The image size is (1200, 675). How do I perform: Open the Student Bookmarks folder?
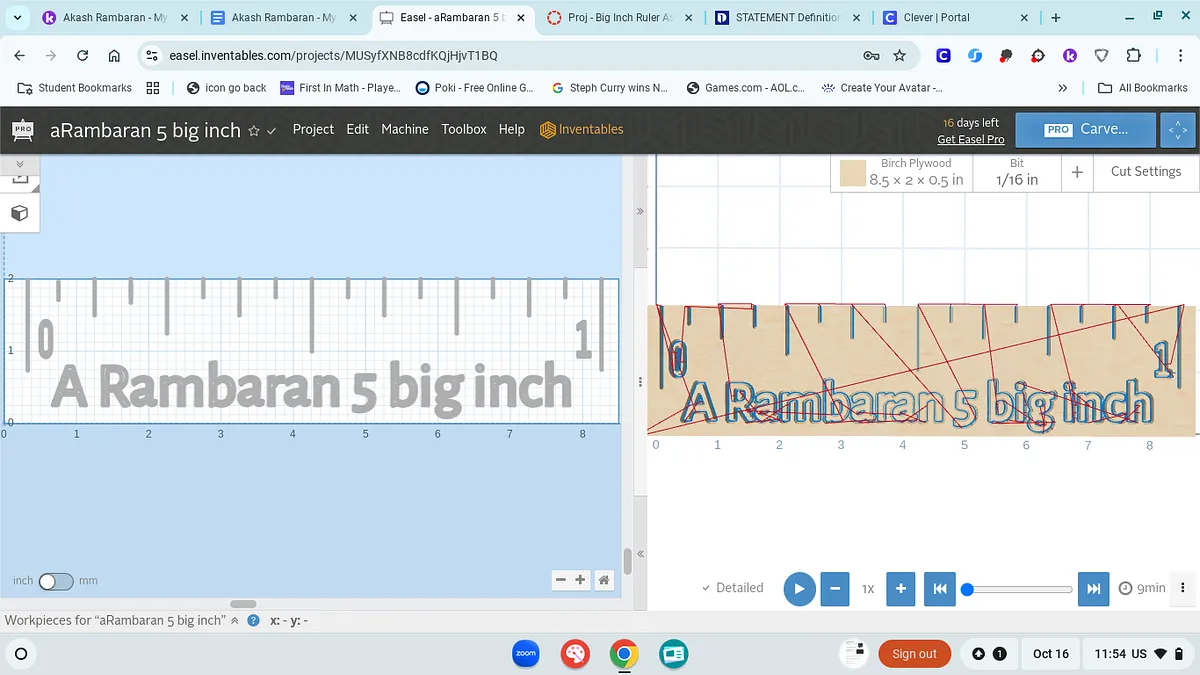click(75, 88)
